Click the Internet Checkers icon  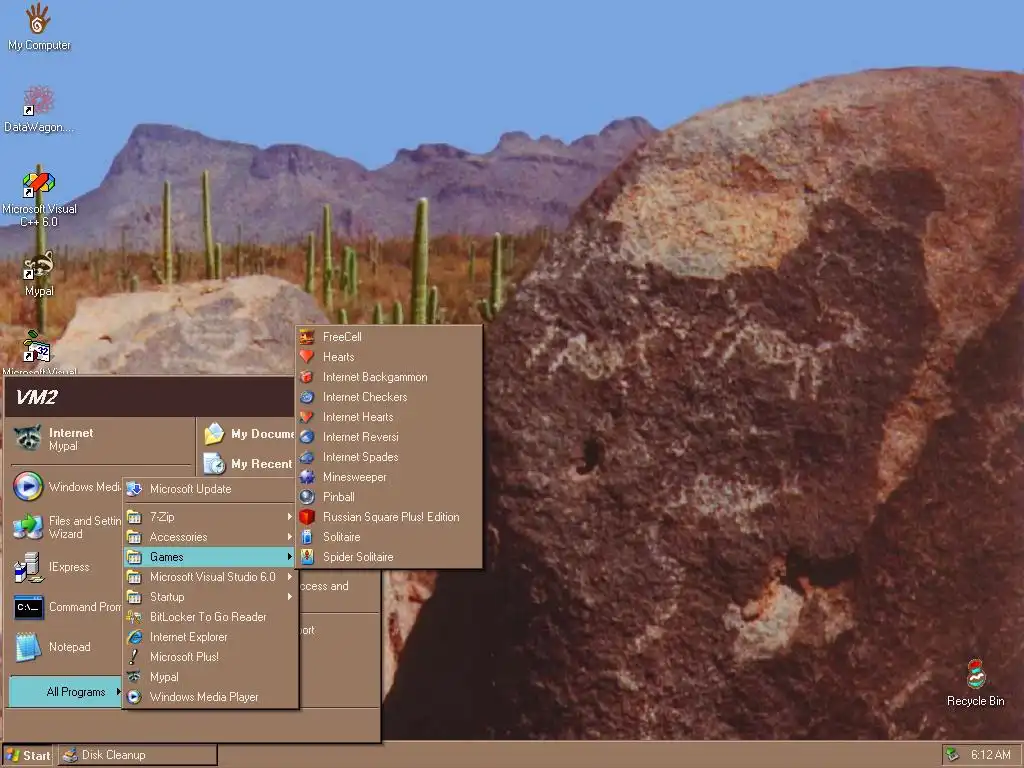coord(307,397)
